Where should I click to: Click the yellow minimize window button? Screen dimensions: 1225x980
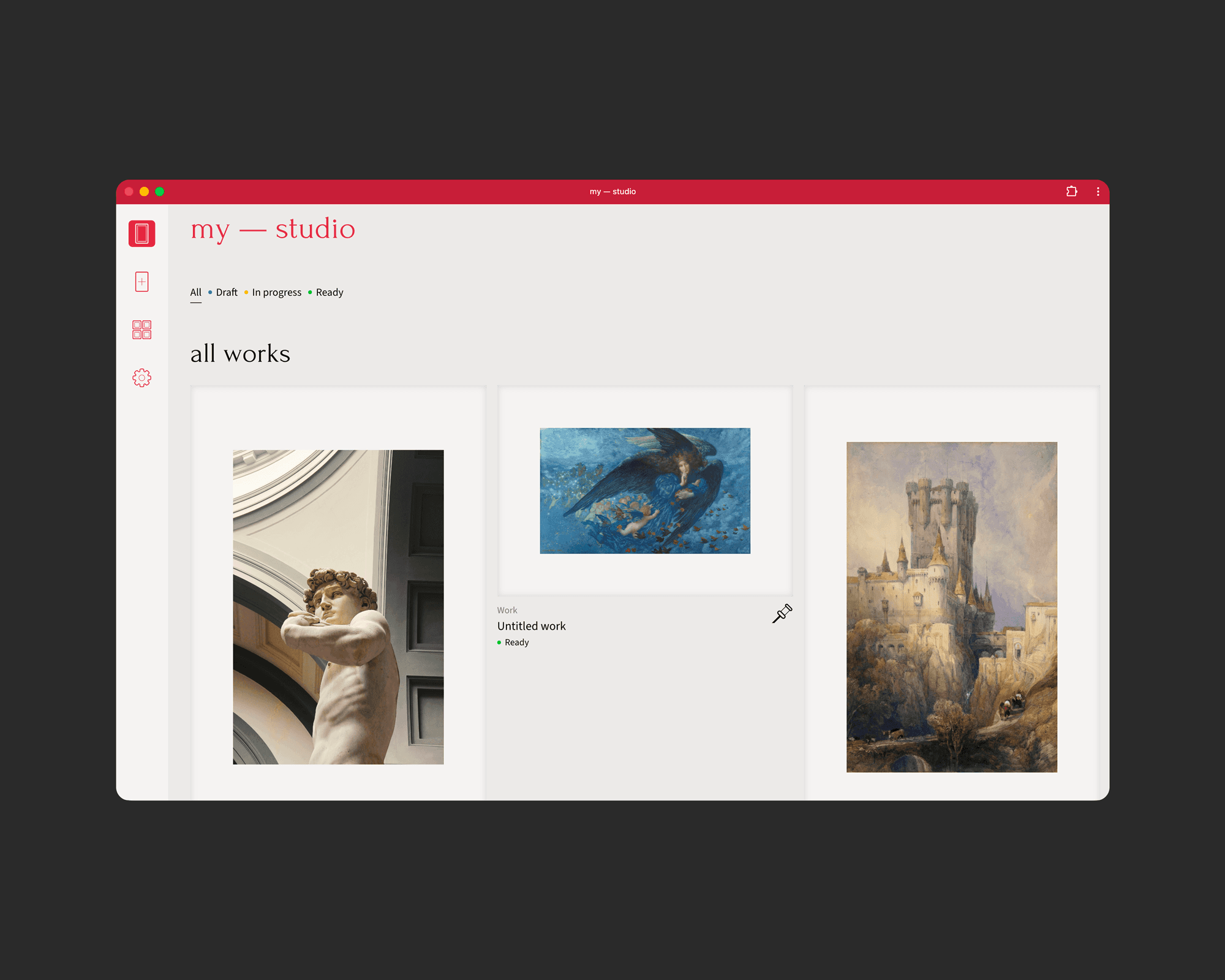coord(145,192)
